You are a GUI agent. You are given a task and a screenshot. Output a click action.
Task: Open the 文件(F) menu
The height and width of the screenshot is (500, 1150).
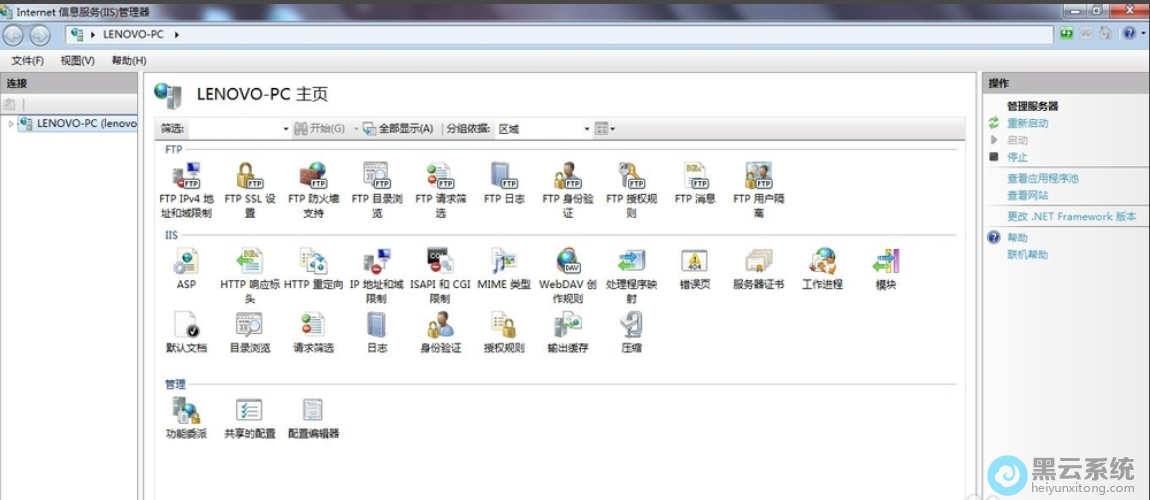coord(27,61)
